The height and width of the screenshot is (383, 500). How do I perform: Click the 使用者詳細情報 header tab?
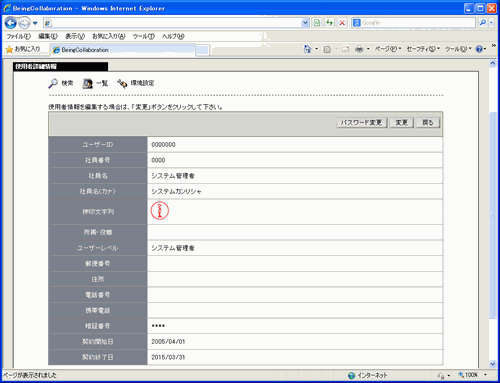(61, 67)
